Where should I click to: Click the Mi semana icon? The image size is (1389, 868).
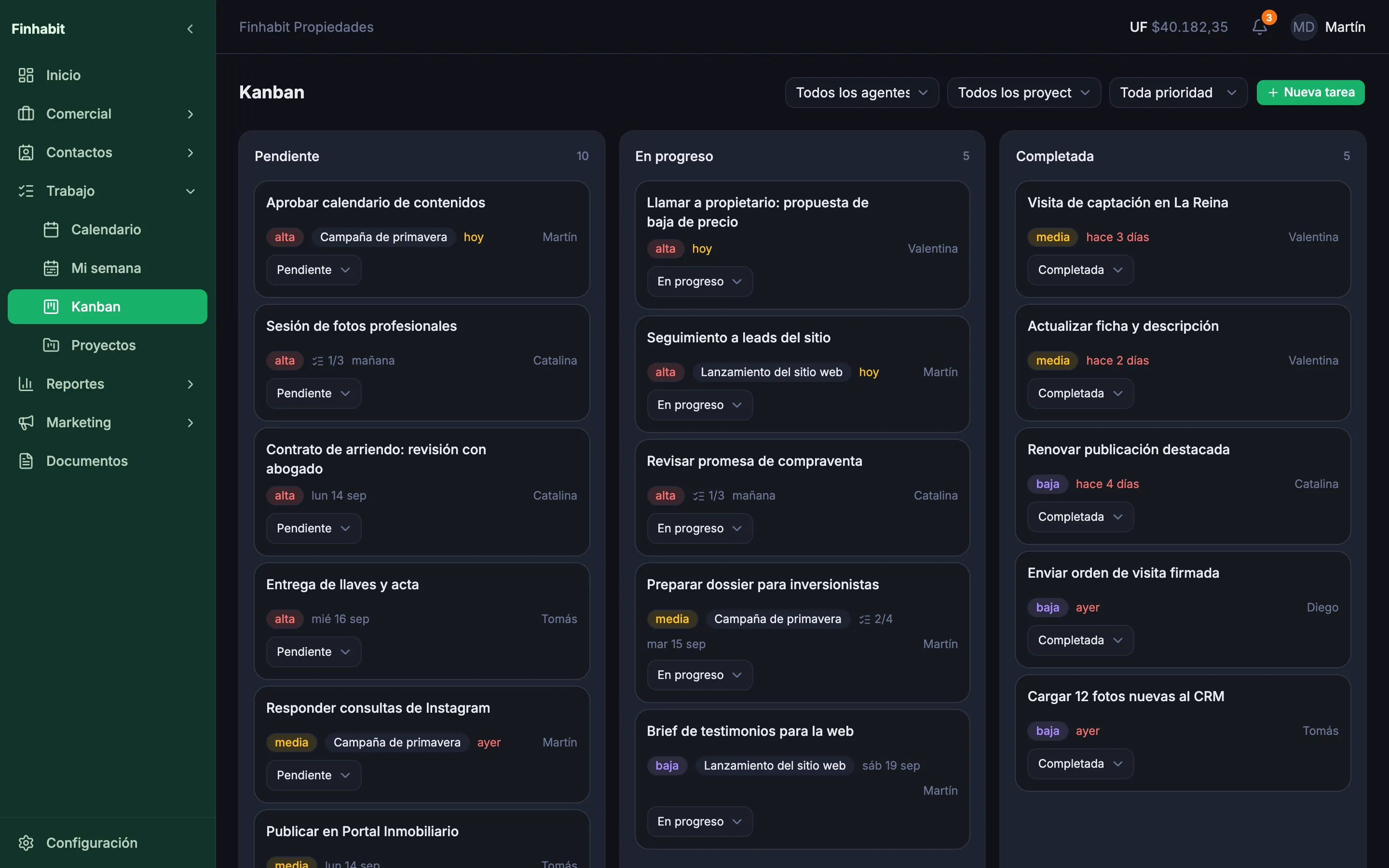click(x=51, y=268)
